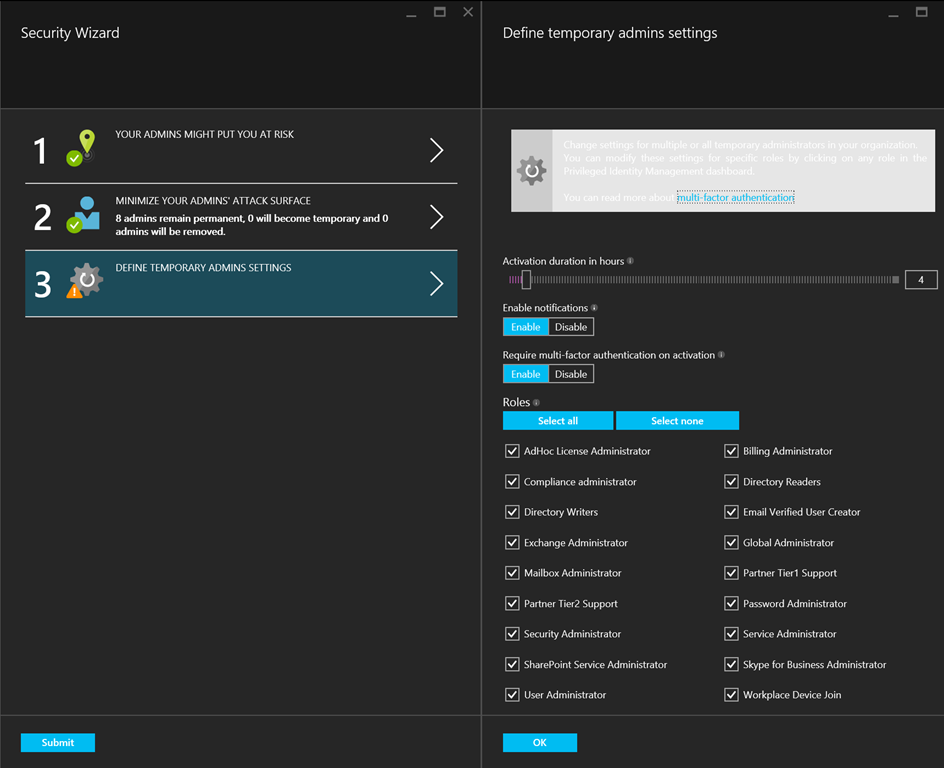Toggle the Security Administrator checkbox
Image resolution: width=944 pixels, height=768 pixels.
[512, 634]
